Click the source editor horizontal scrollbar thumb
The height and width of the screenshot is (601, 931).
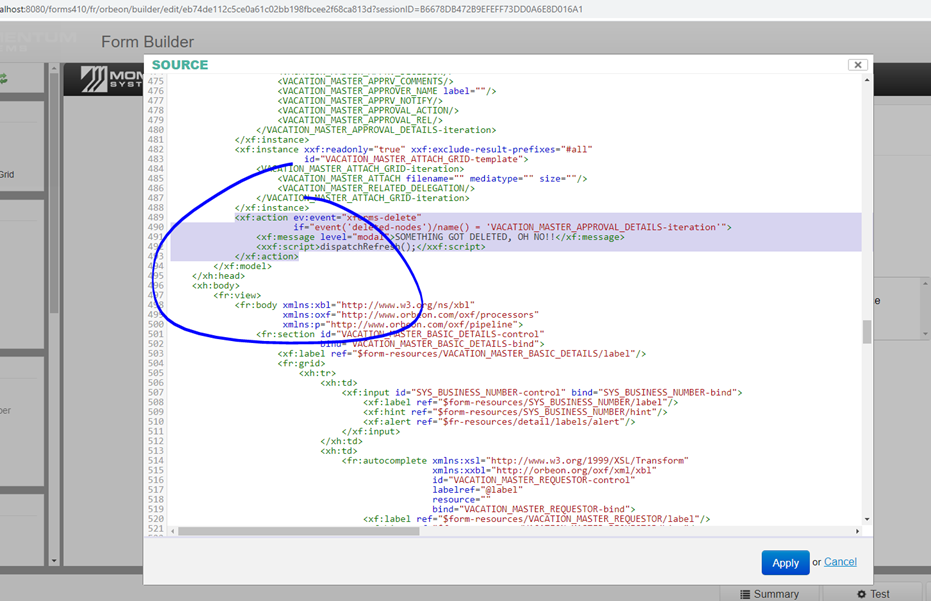click(299, 531)
